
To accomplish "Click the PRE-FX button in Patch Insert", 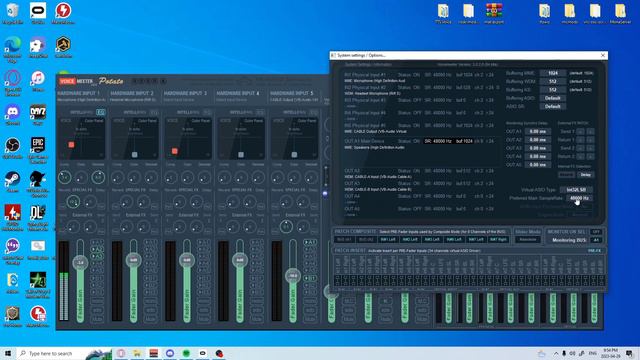I will click(594, 251).
